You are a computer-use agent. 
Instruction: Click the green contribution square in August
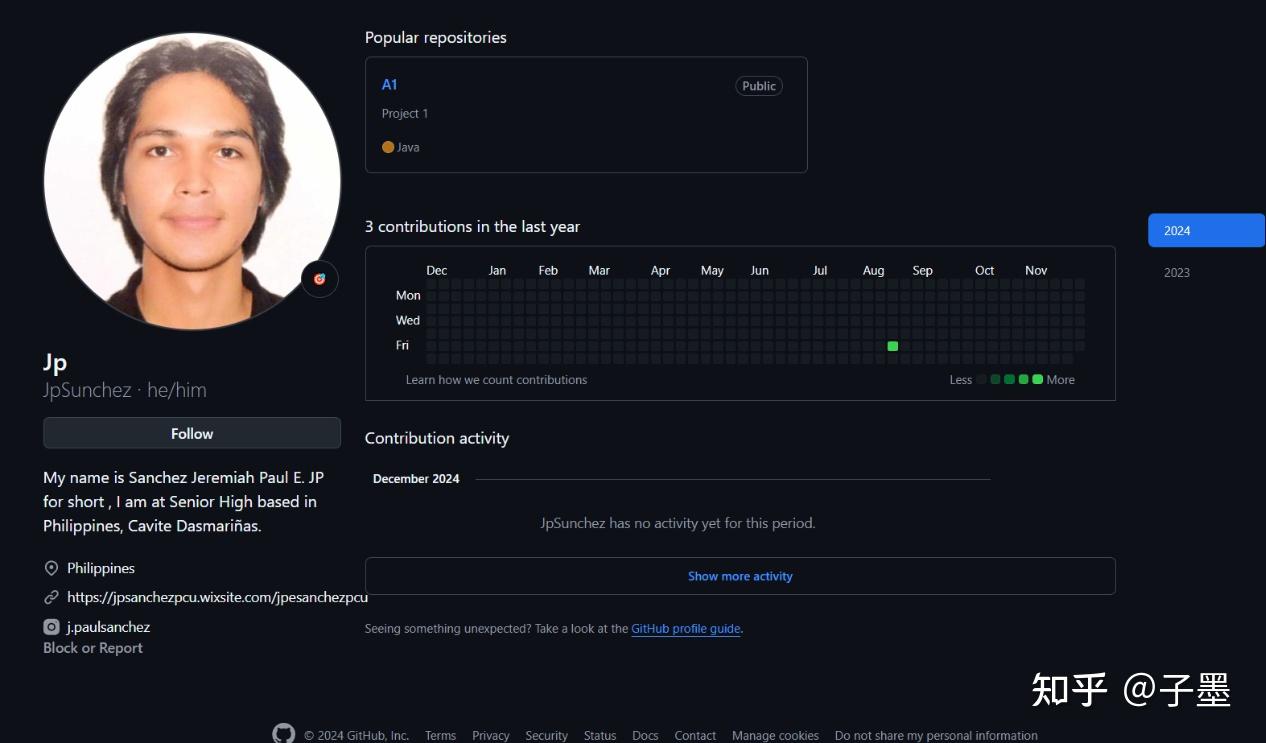[x=893, y=346]
